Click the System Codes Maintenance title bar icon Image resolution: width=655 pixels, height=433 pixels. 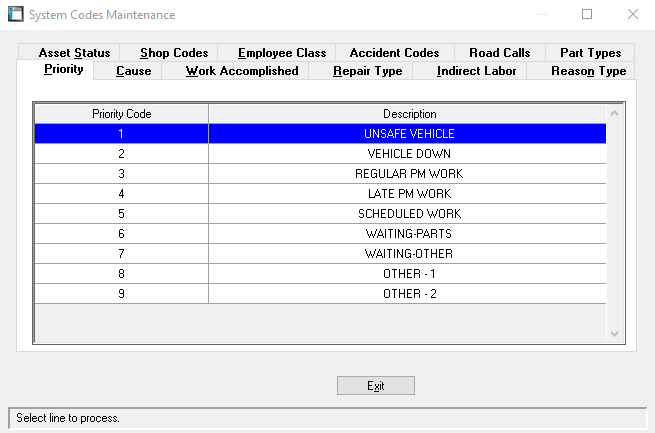(x=15, y=15)
